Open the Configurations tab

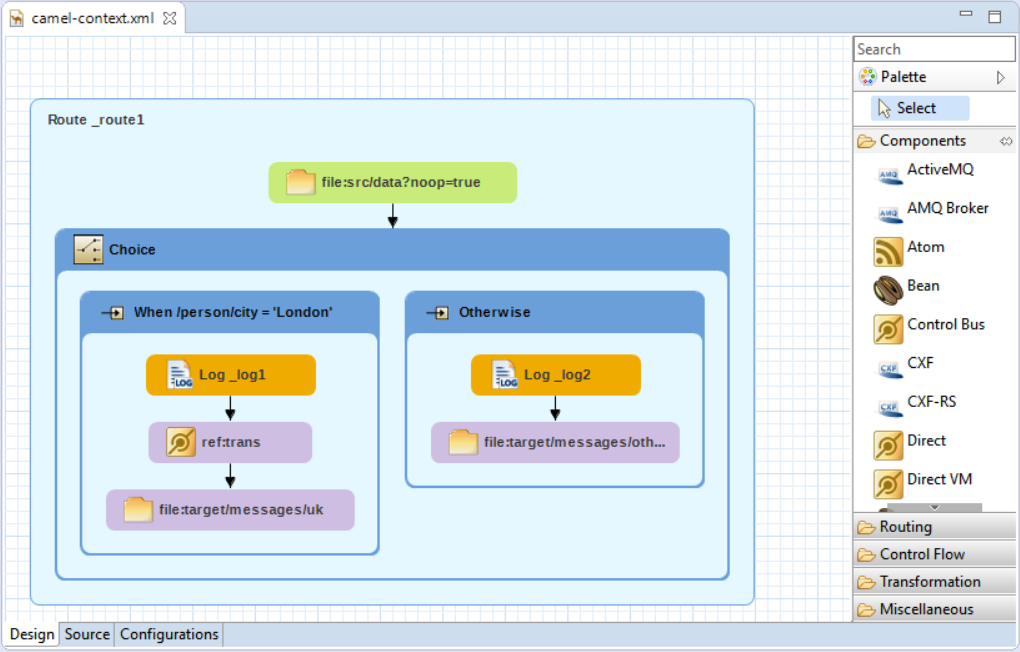coord(169,634)
